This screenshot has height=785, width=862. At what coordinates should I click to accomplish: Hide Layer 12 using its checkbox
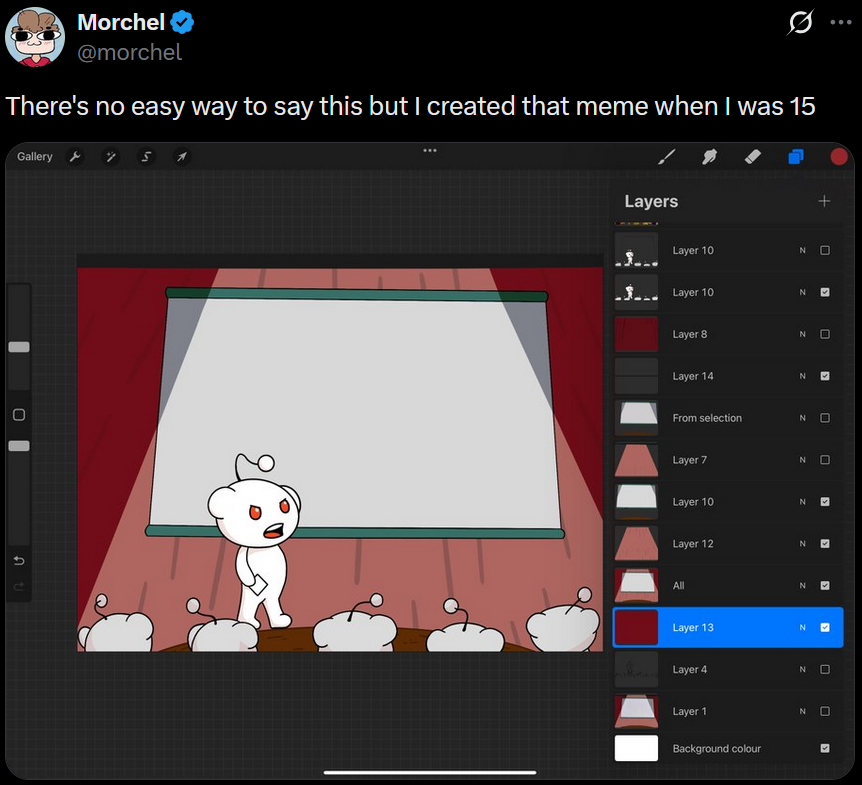point(825,544)
